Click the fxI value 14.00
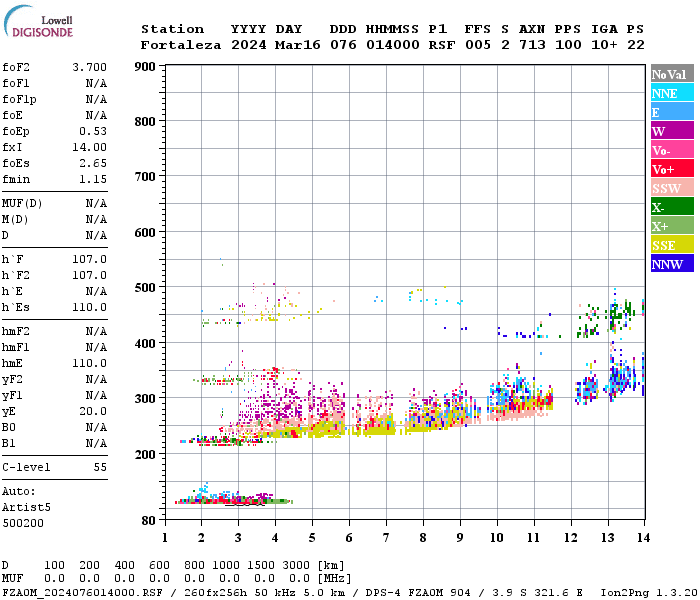The image size is (700, 600). 90,147
